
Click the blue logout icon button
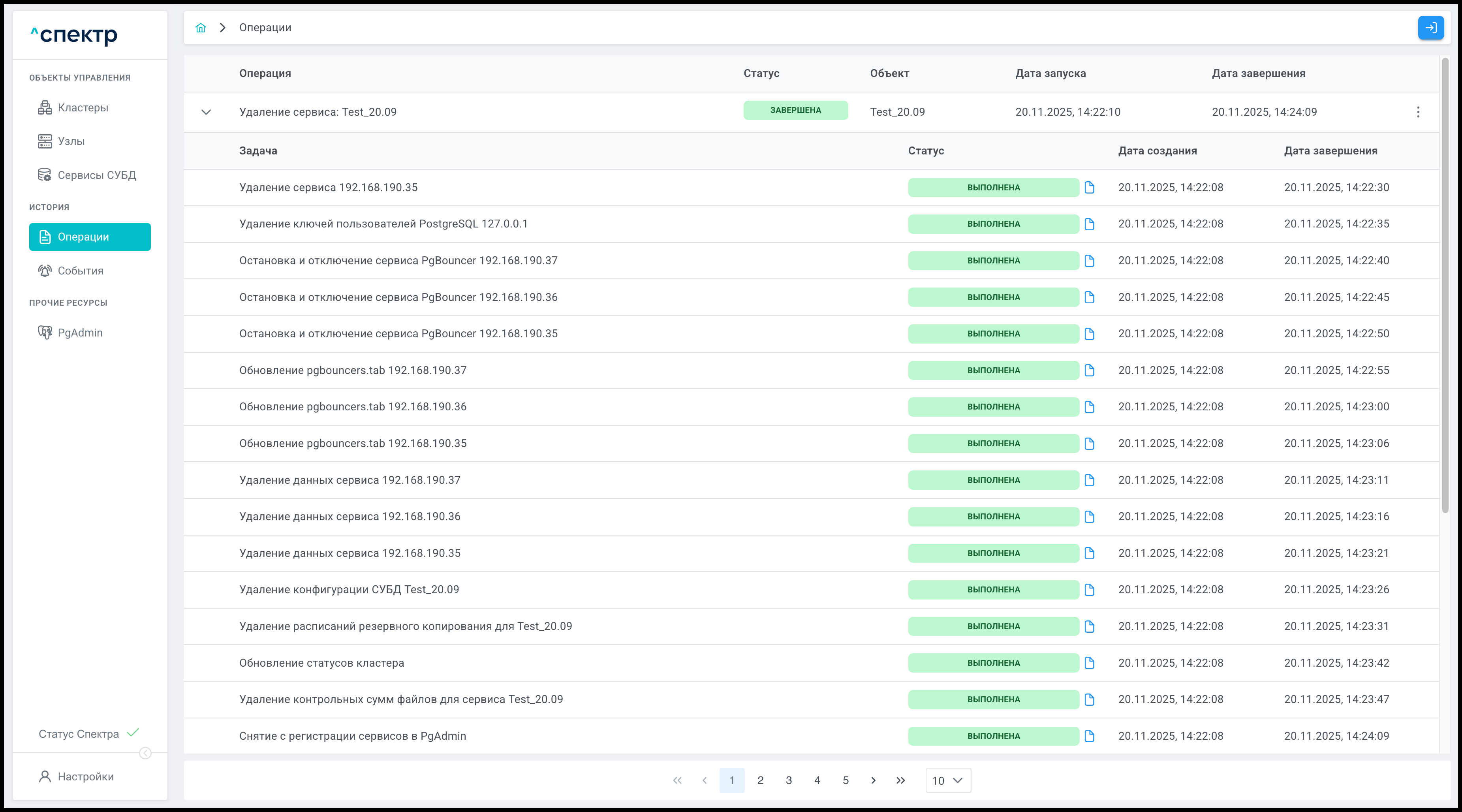1430,28
